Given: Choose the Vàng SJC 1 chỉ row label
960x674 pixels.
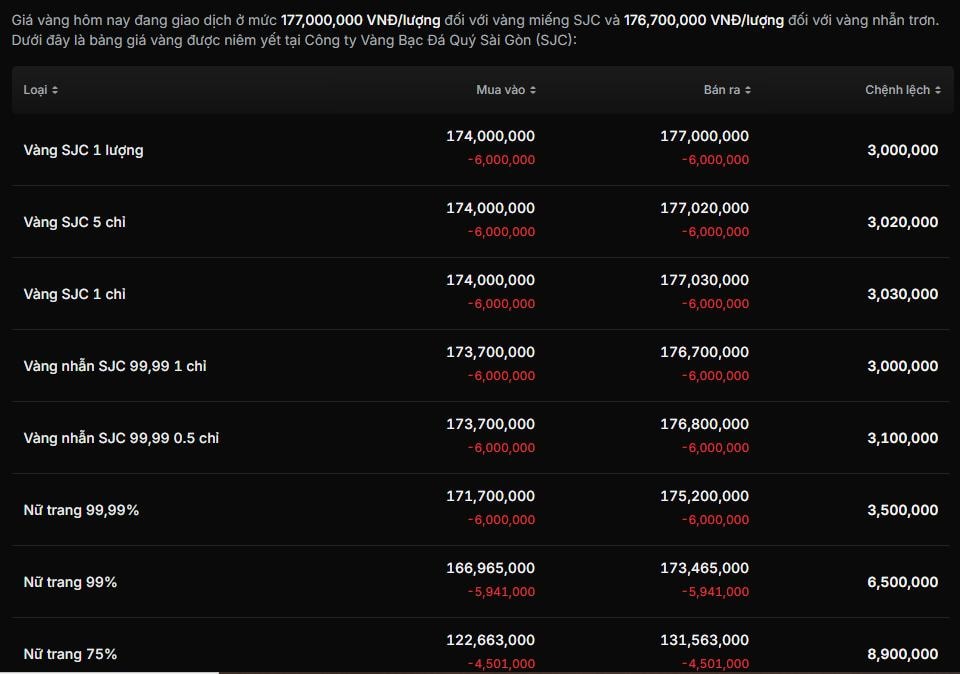Looking at the screenshot, I should click(x=74, y=294).
